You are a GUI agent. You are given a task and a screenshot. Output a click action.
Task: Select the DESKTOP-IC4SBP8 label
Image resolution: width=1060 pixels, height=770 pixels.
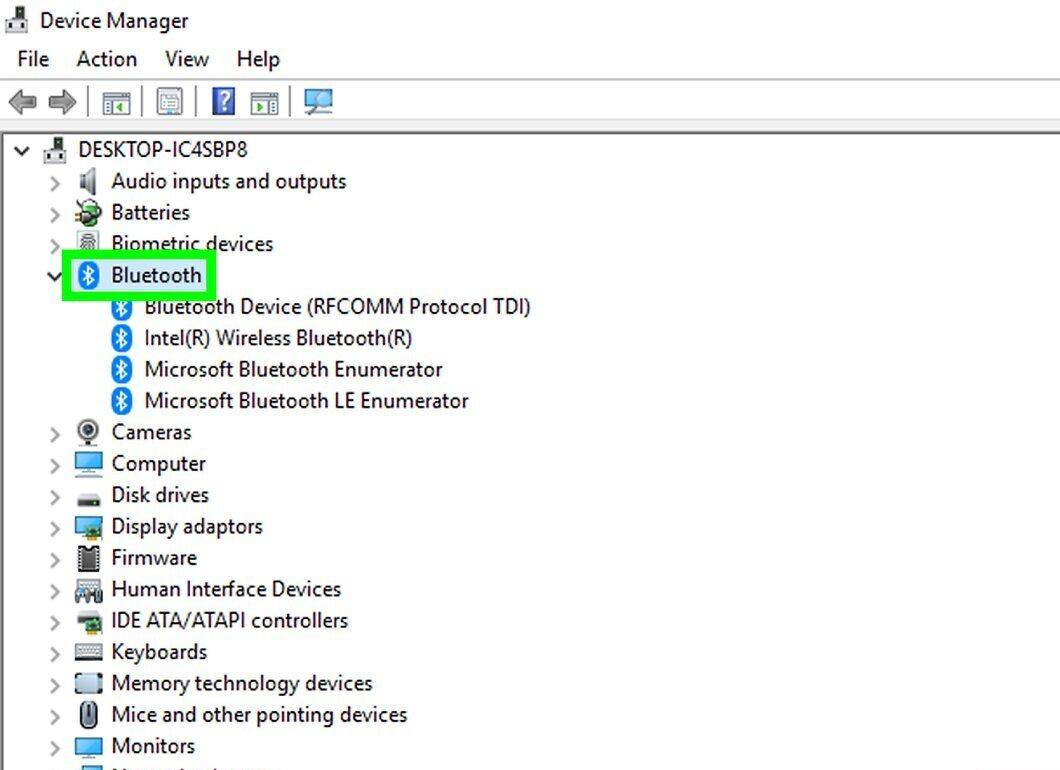tap(163, 149)
